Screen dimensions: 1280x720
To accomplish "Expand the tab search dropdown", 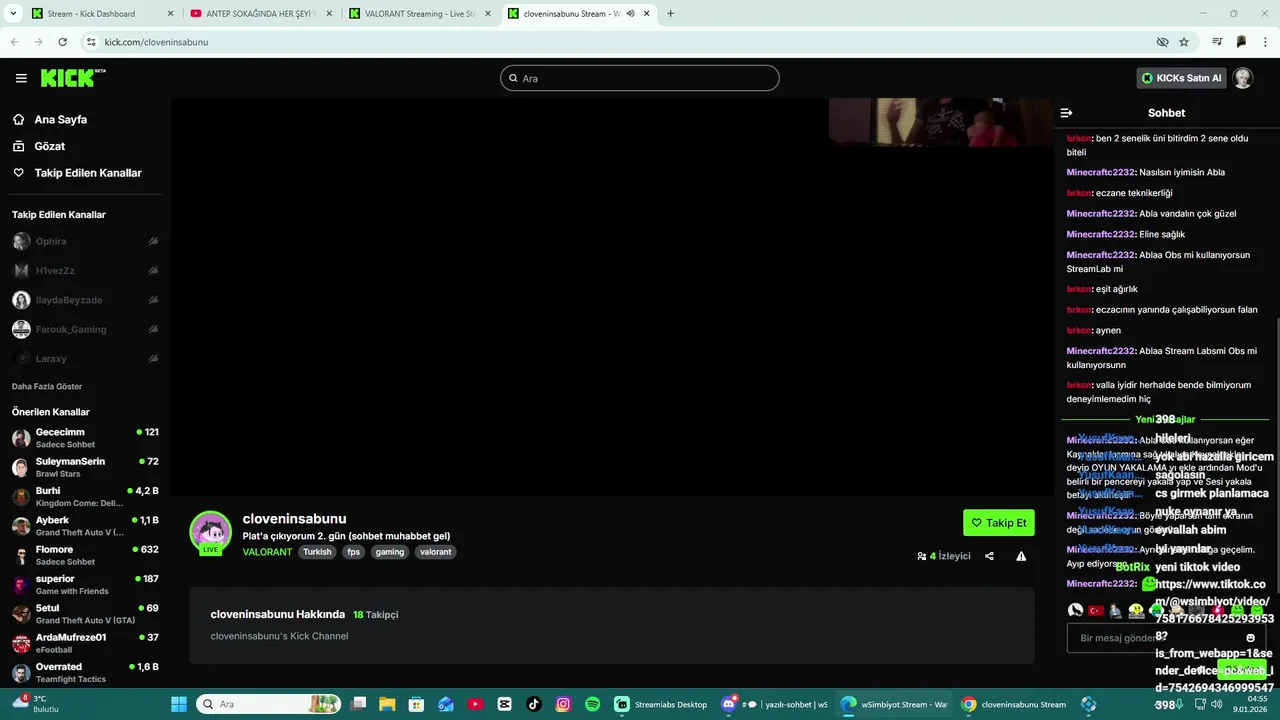I will tap(12, 14).
